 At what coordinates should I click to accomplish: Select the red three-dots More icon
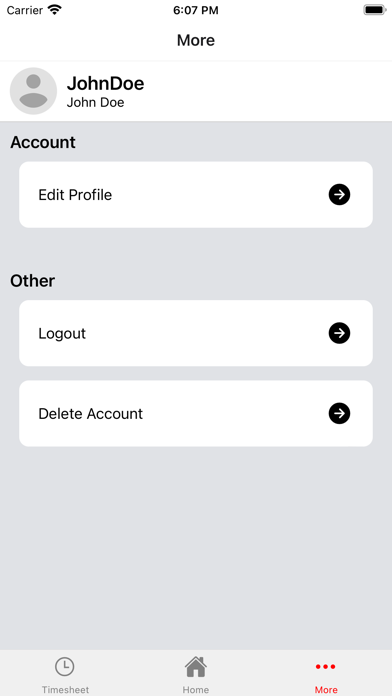[x=326, y=667]
